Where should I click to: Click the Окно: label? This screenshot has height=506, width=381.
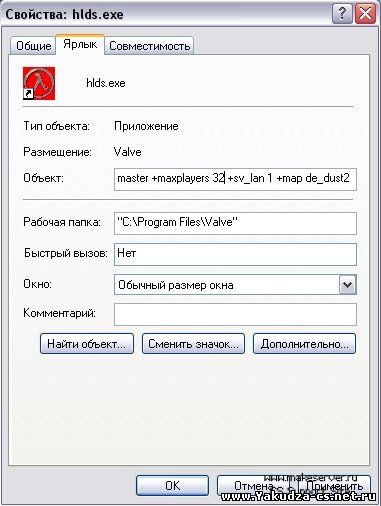(37, 284)
